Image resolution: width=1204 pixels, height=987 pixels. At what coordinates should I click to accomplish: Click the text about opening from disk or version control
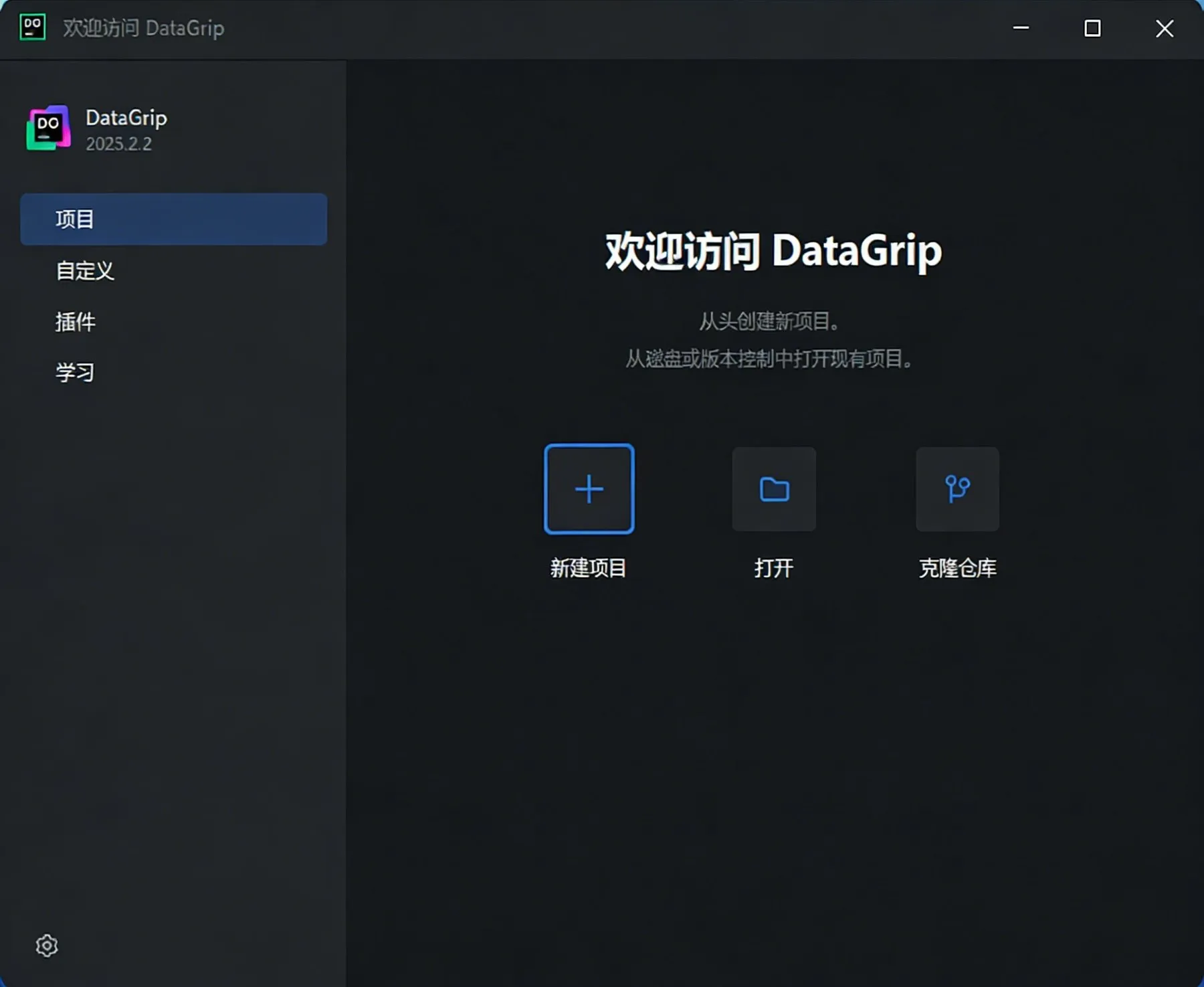click(x=770, y=359)
